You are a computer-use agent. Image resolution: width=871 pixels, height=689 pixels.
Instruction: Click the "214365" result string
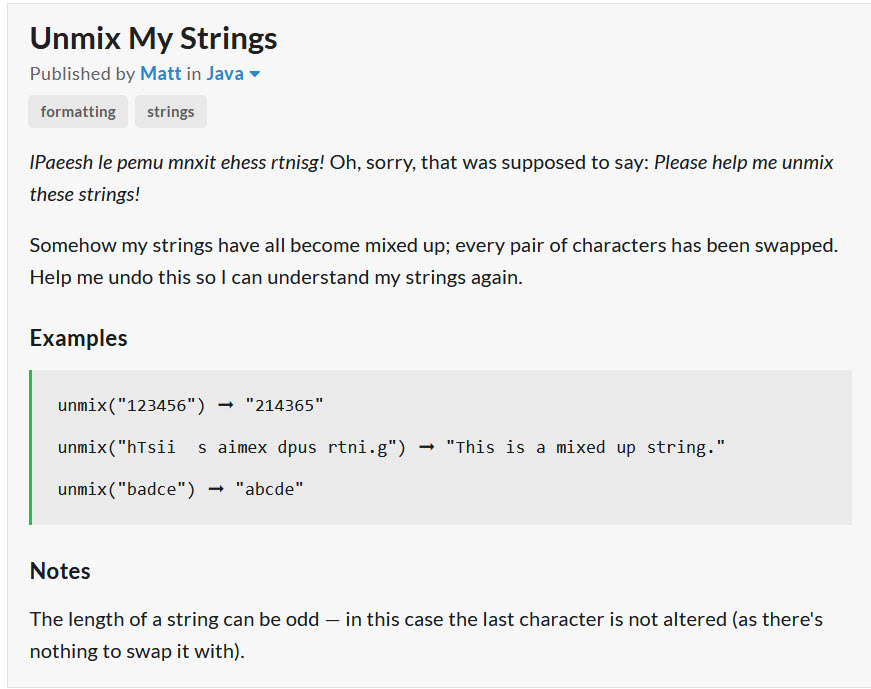tap(284, 406)
